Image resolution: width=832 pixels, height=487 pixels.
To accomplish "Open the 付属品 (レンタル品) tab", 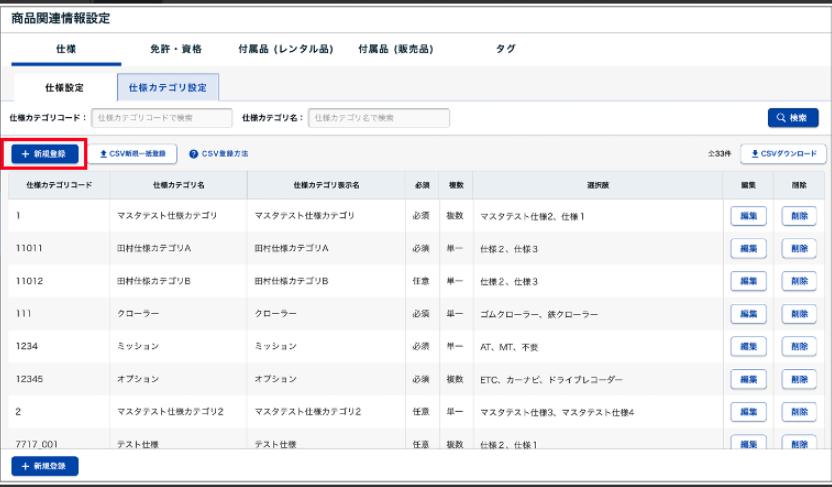I will coord(286,49).
